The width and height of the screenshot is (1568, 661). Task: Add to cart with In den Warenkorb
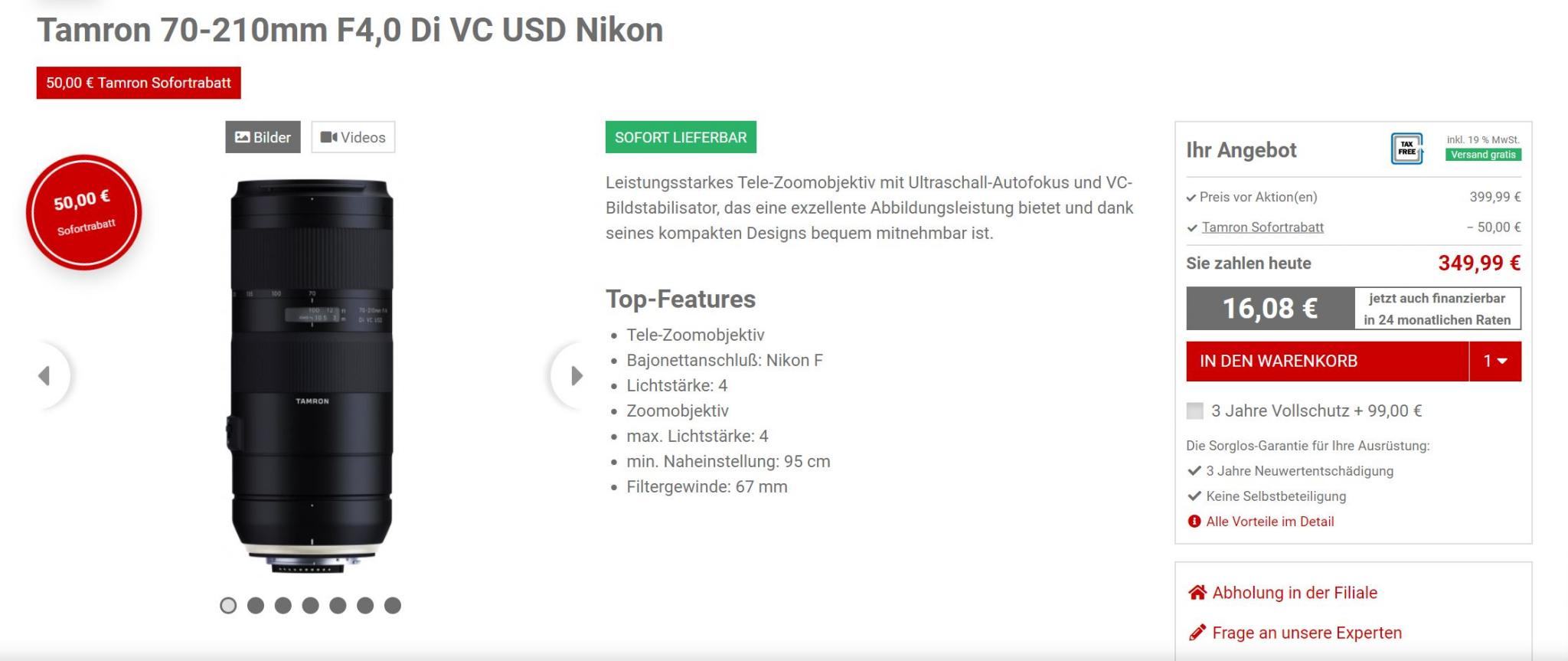tap(1327, 362)
